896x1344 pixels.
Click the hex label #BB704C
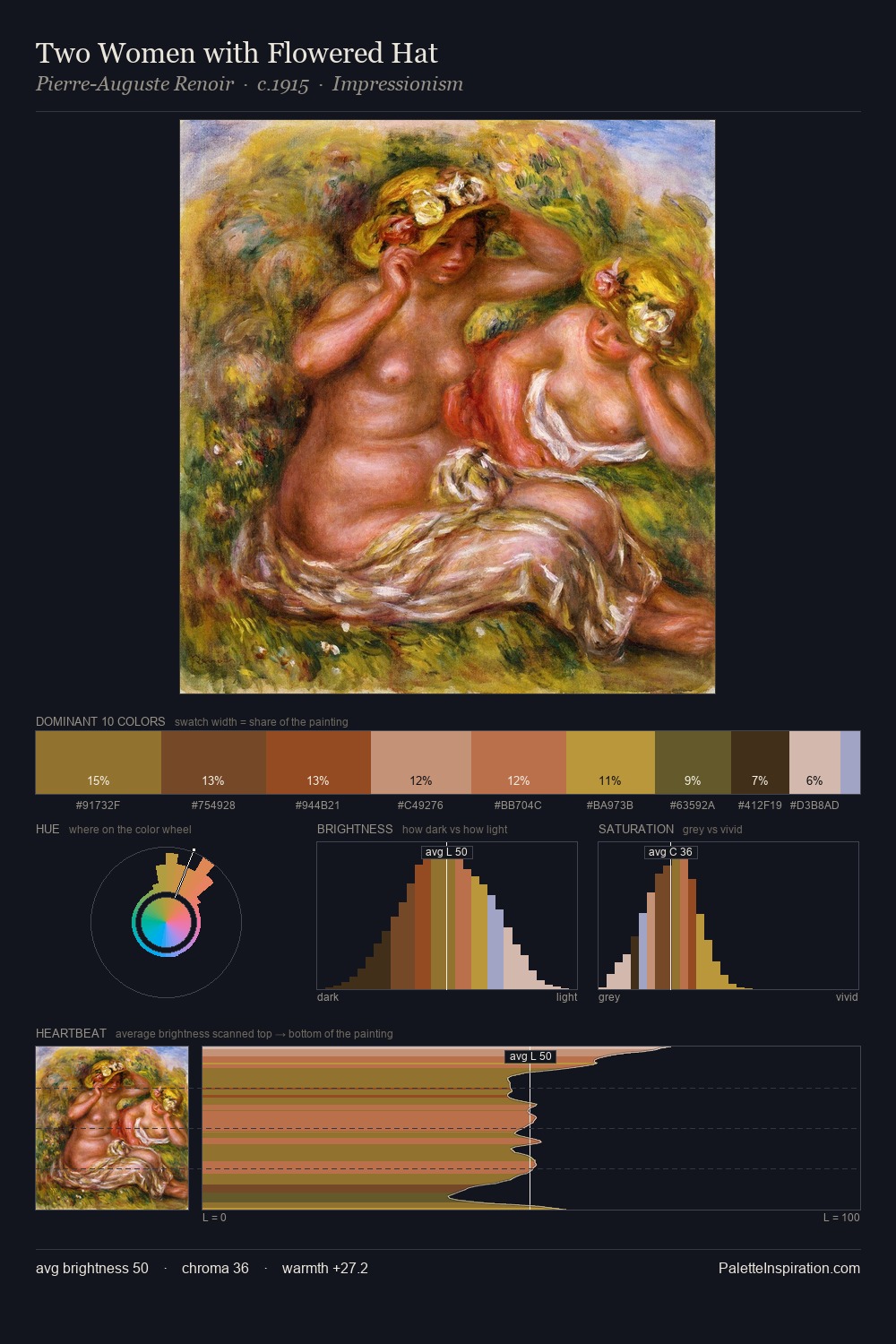518,806
